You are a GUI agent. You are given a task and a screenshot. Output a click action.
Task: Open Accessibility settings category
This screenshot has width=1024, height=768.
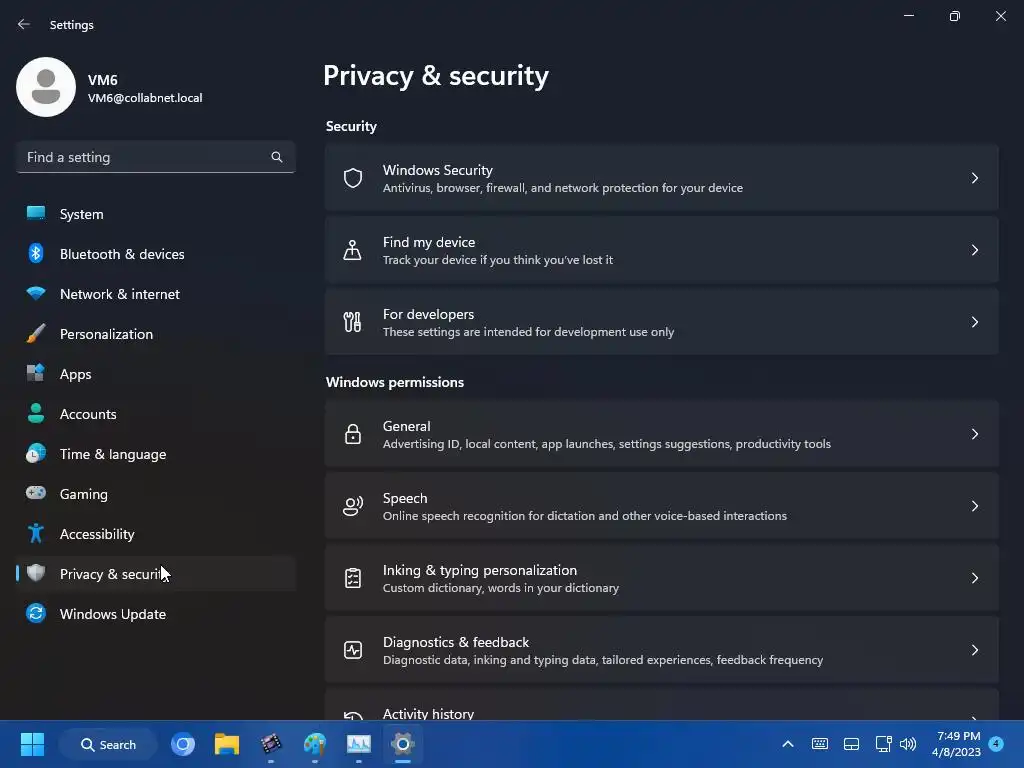pyautogui.click(x=155, y=534)
